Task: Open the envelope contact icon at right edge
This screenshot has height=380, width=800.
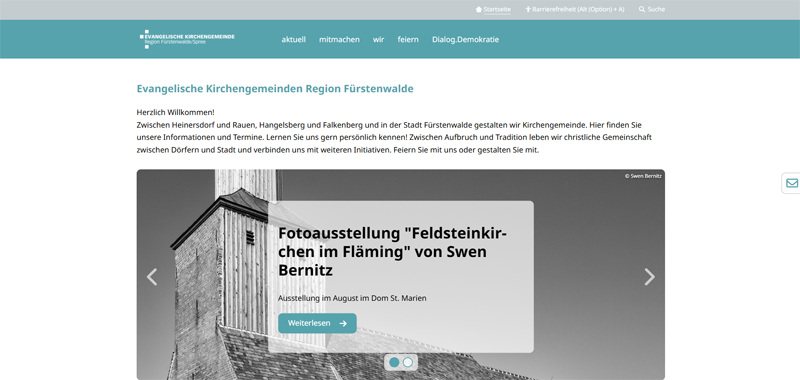Action: (x=792, y=183)
